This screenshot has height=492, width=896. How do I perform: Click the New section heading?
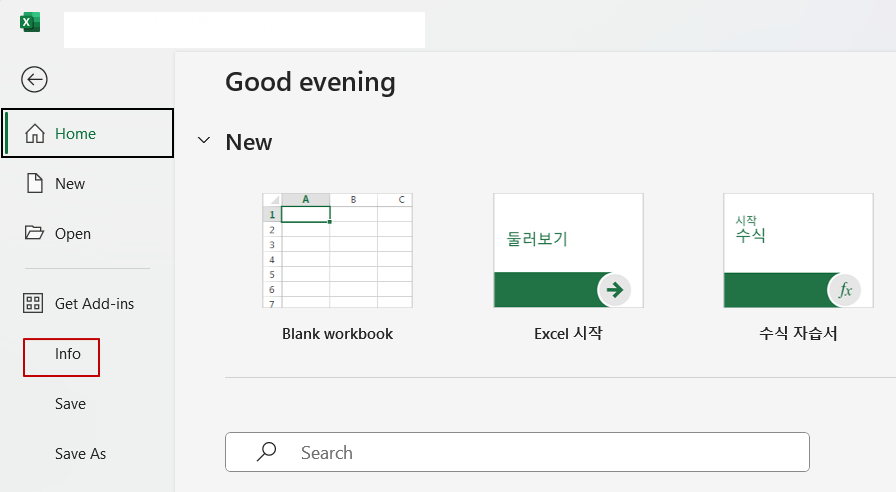tap(249, 142)
